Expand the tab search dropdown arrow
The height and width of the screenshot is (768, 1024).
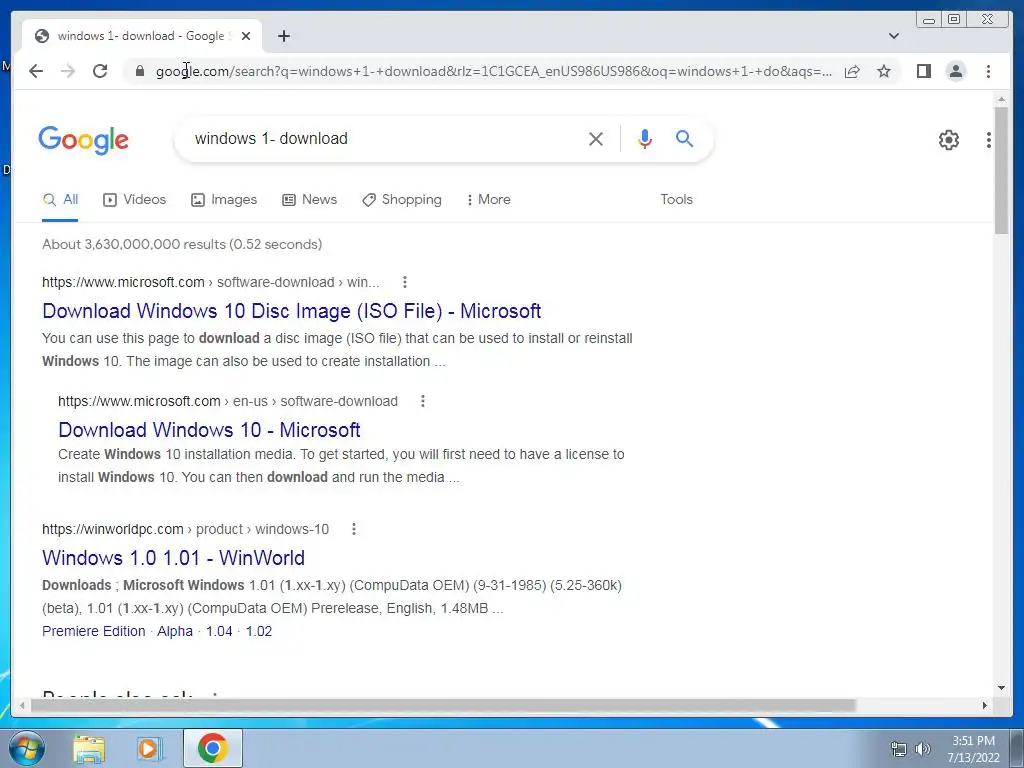tap(894, 36)
